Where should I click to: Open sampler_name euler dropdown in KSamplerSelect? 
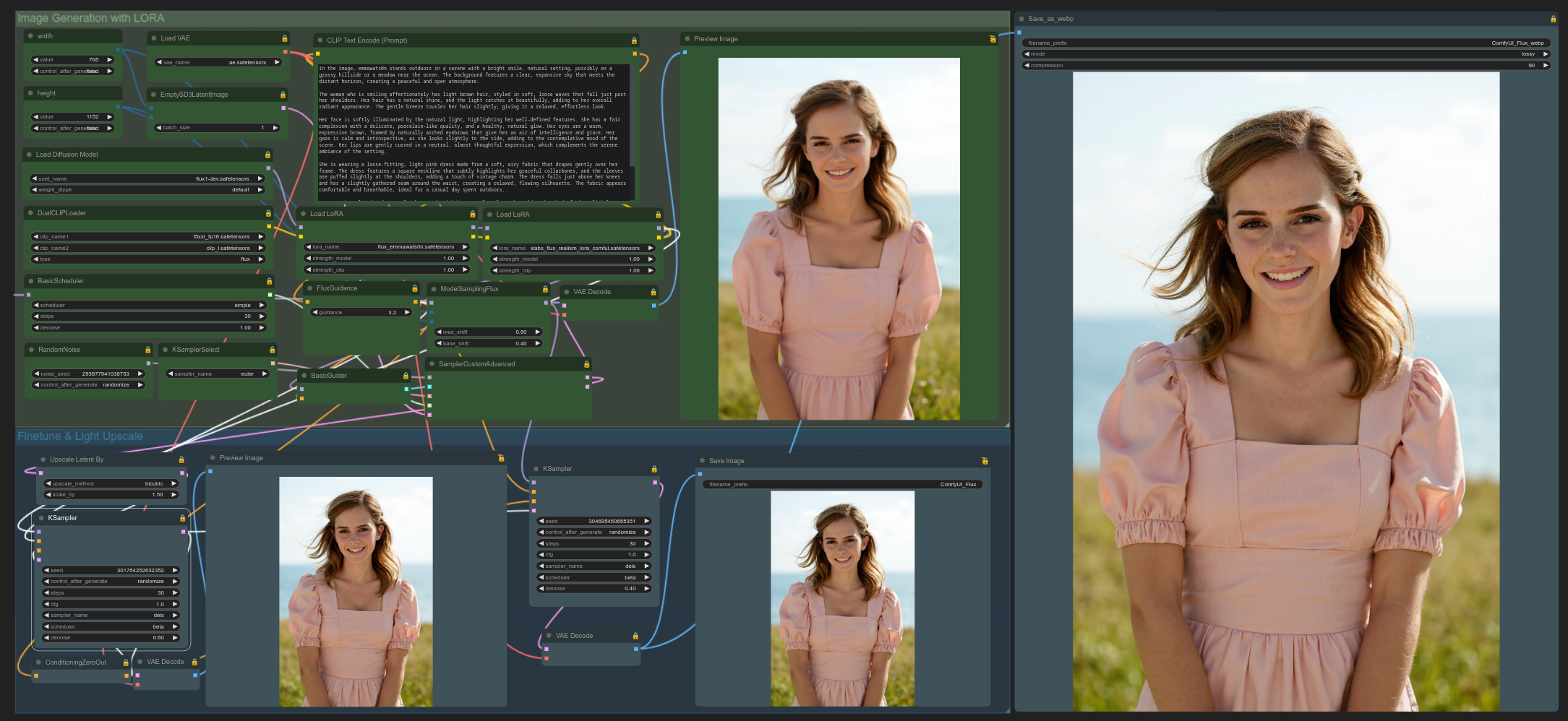(218, 374)
